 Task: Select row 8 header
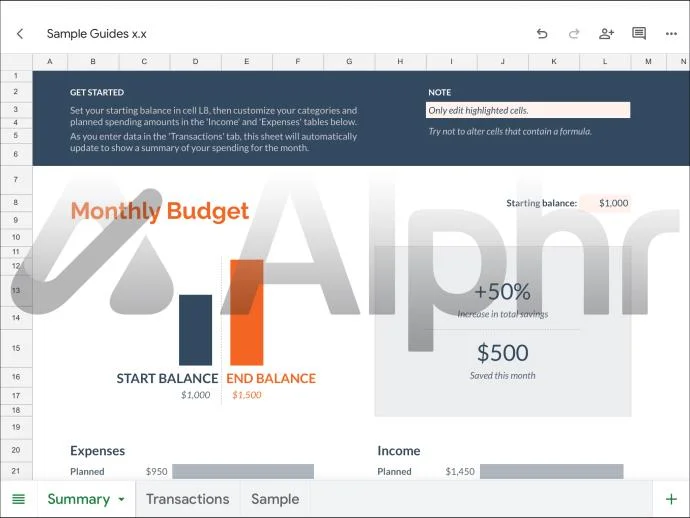[16, 202]
